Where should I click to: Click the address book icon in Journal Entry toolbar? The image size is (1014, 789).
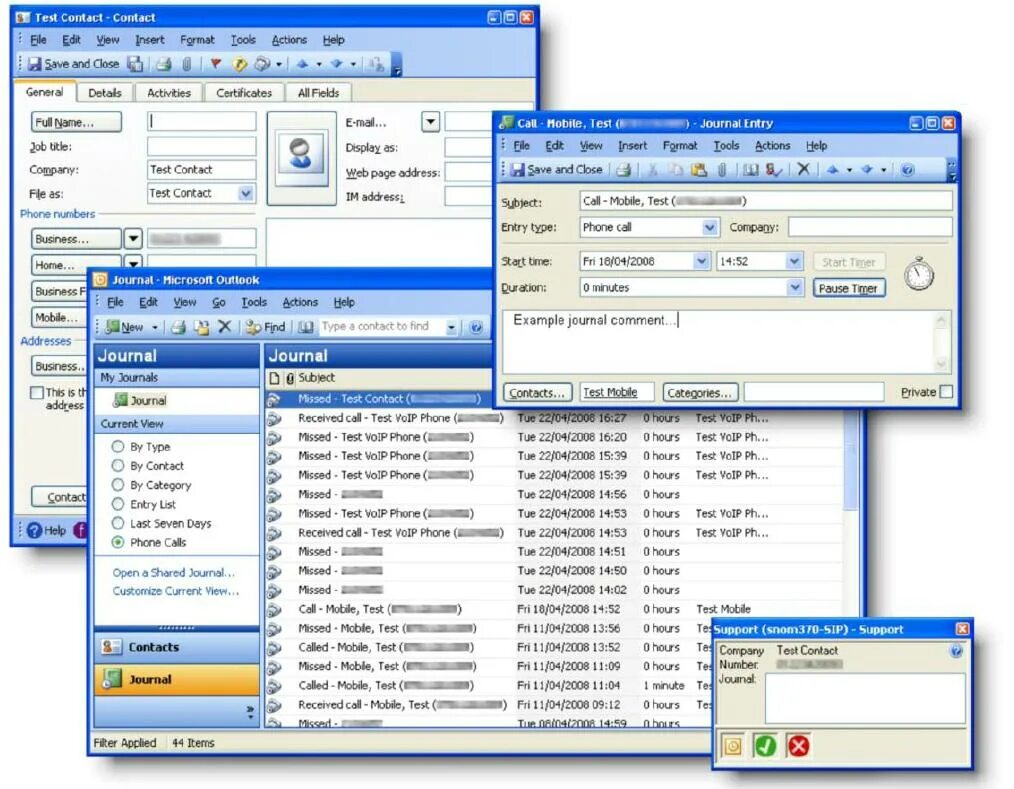750,169
